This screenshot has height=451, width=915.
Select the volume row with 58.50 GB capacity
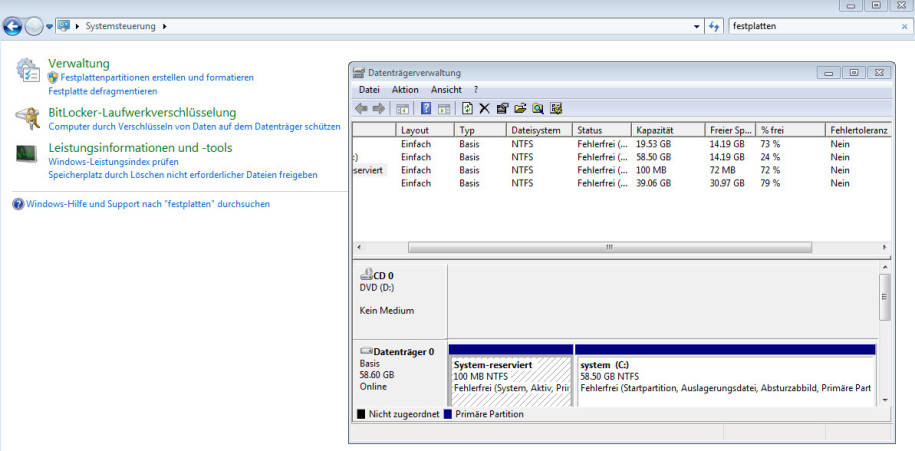[621, 157]
